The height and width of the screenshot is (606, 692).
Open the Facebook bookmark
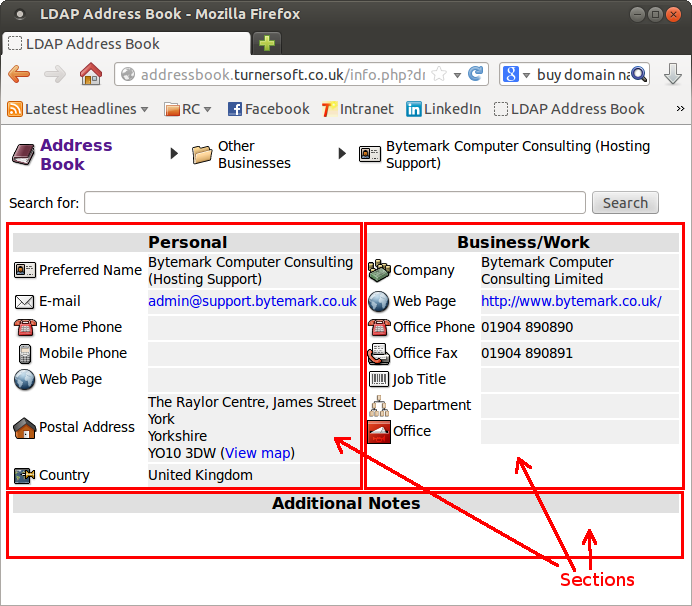268,109
